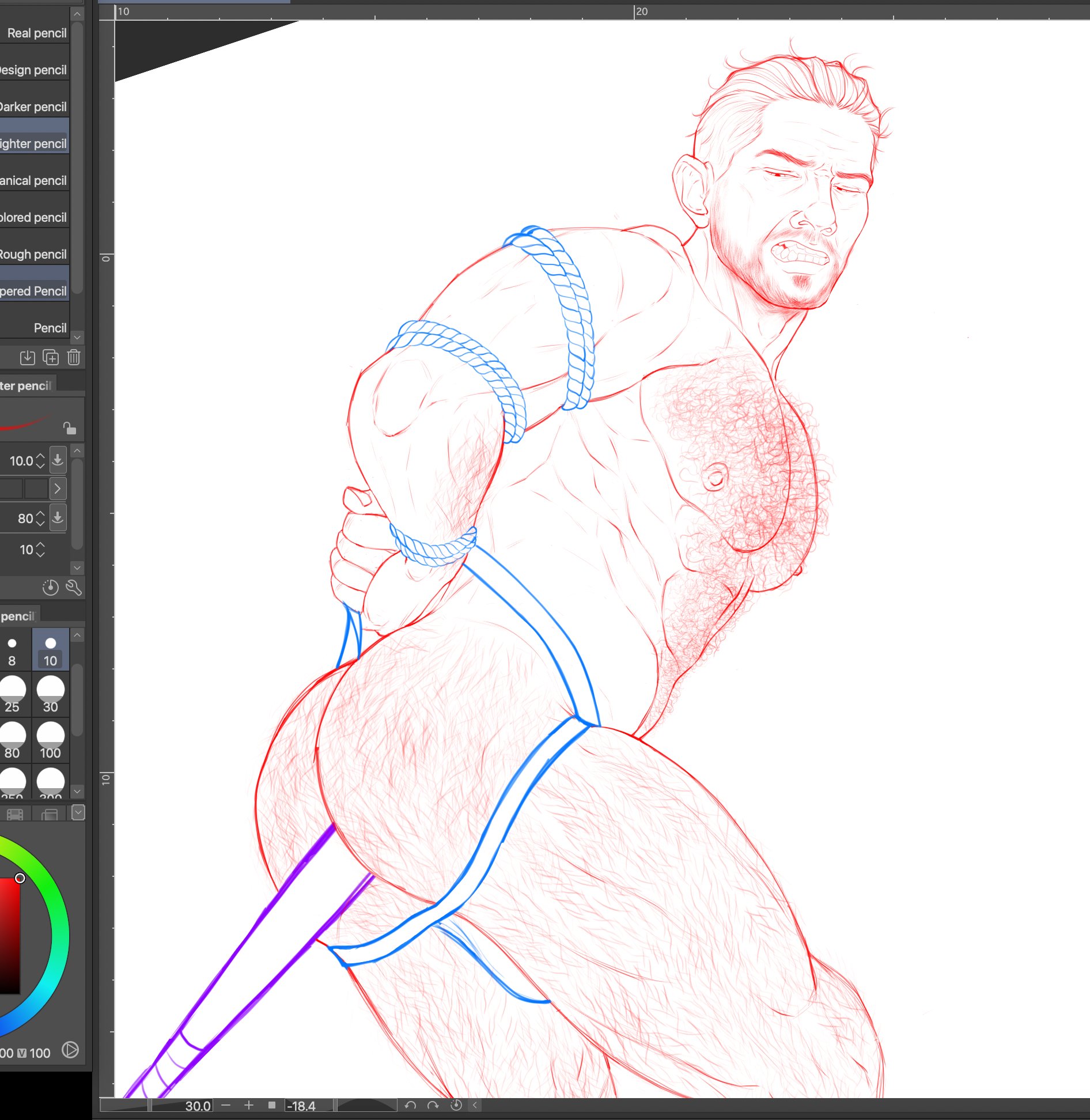Viewport: 1090px width, 1120px height.
Task: Reset canvas rotation in the status bar
Action: 456,1105
